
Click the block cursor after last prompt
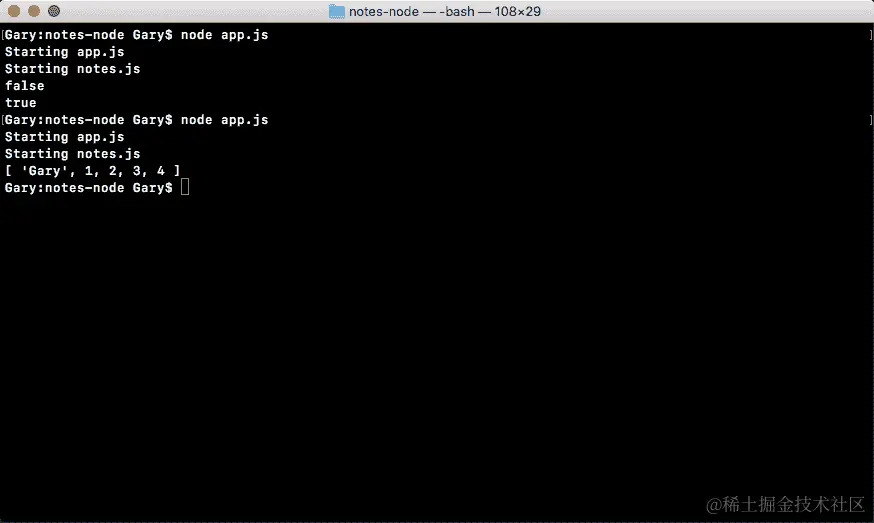(x=185, y=187)
